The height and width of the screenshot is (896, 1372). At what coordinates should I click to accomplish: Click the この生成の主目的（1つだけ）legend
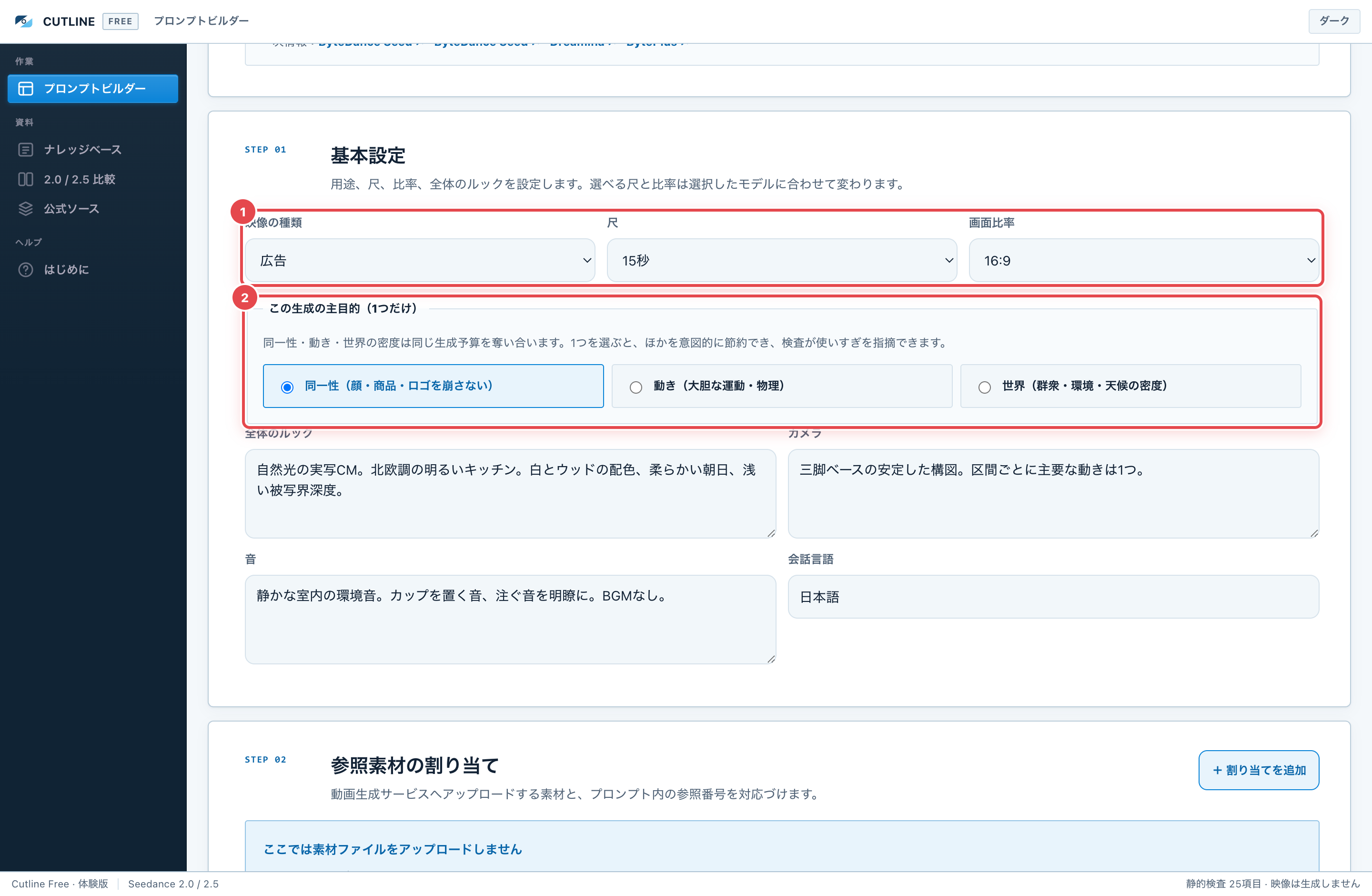coord(343,308)
